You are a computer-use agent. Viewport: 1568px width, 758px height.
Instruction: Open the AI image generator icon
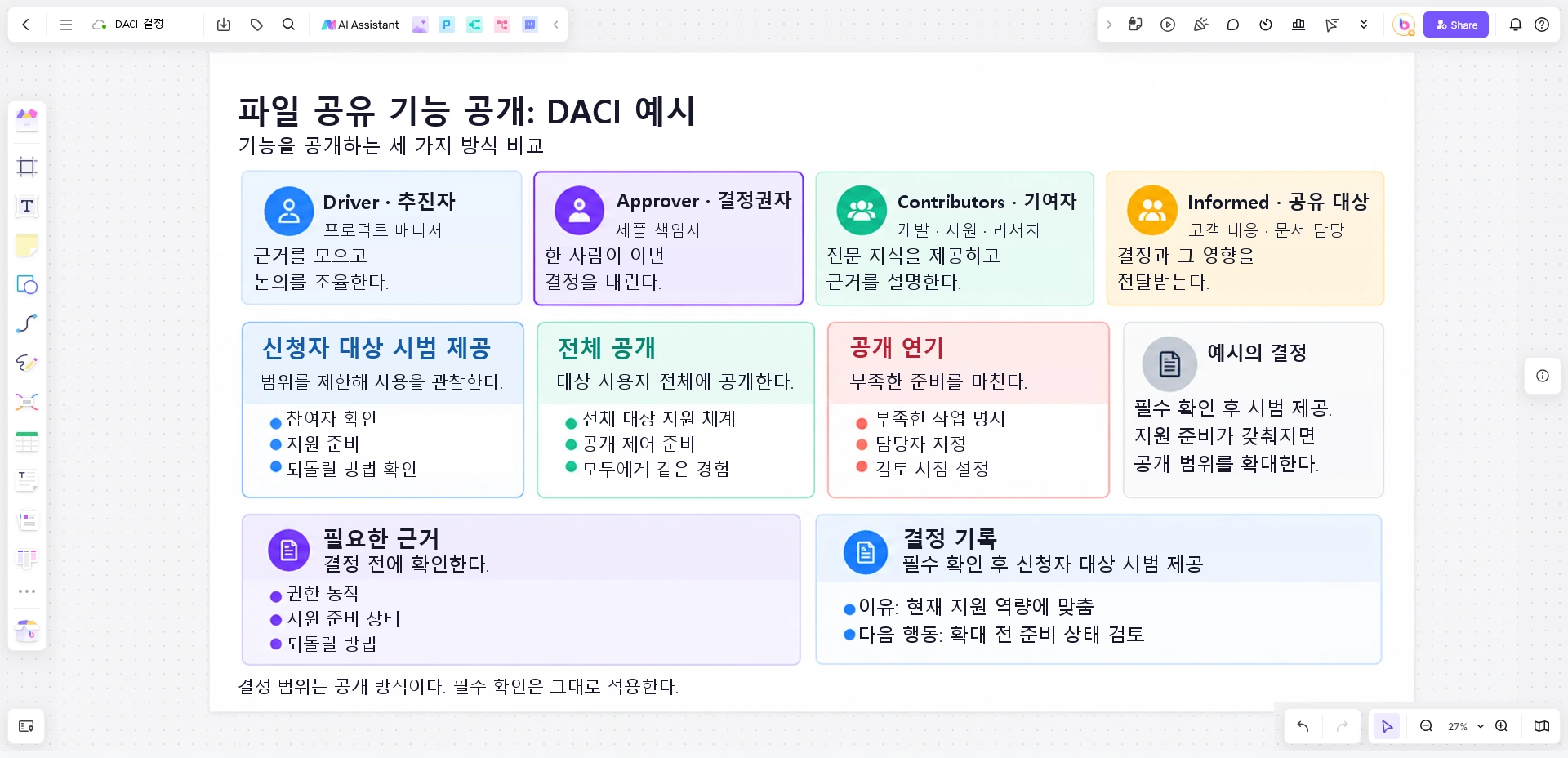point(420,25)
